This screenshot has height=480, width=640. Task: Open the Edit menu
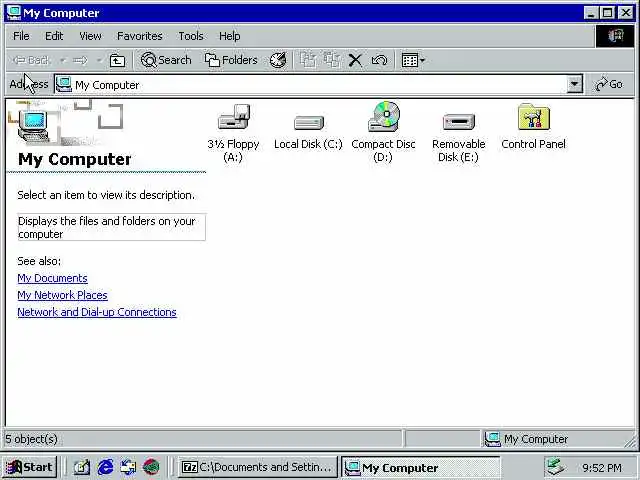[x=54, y=36]
